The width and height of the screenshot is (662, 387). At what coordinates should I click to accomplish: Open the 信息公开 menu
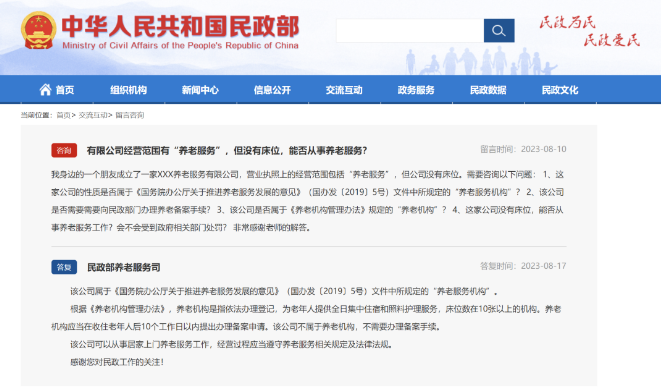(x=272, y=90)
